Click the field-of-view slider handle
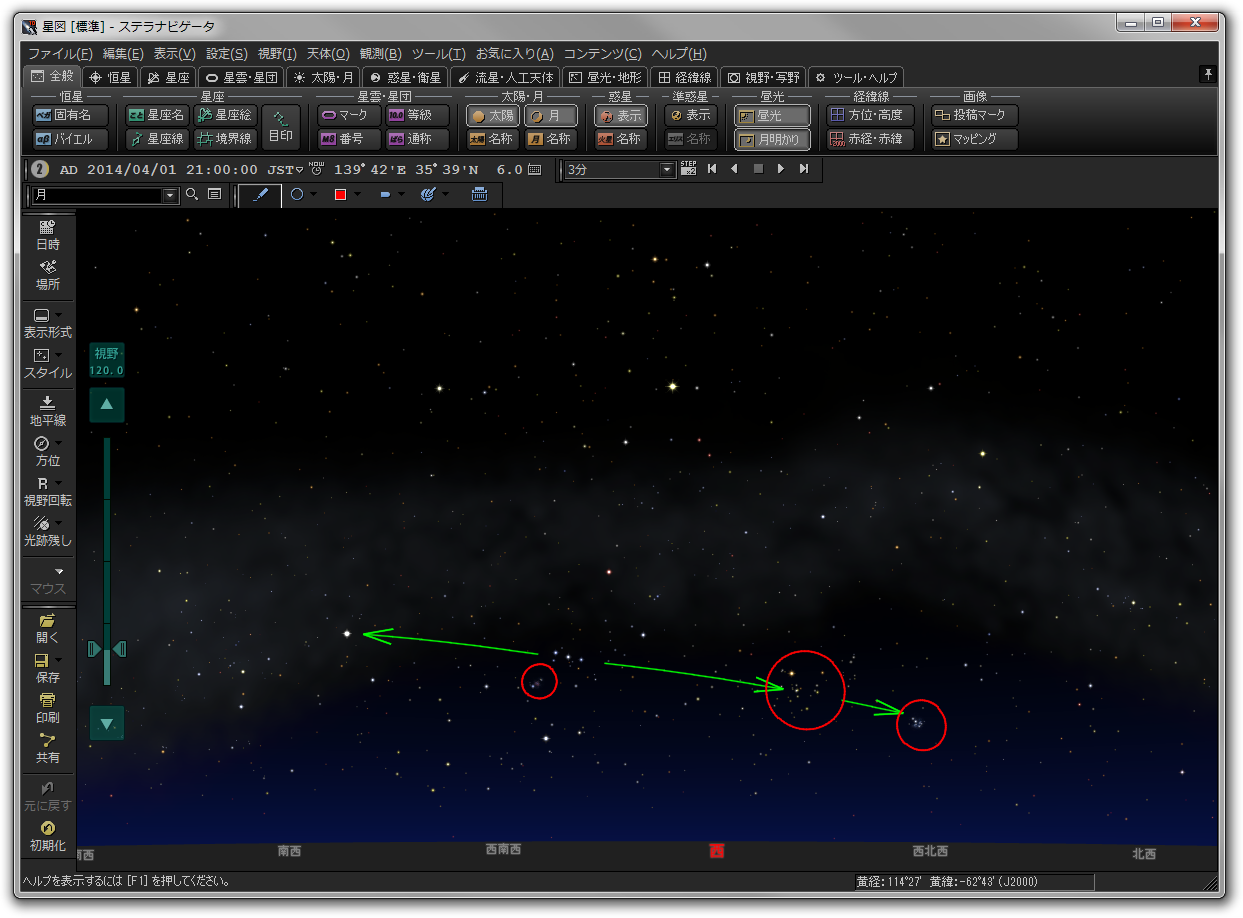Viewport: 1243px width, 918px height. 107,650
